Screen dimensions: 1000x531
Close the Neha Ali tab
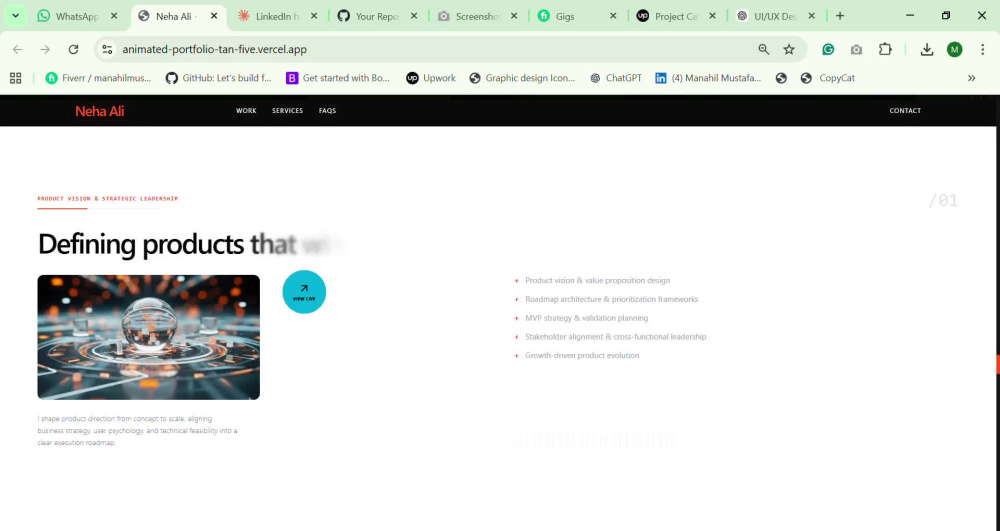click(214, 17)
